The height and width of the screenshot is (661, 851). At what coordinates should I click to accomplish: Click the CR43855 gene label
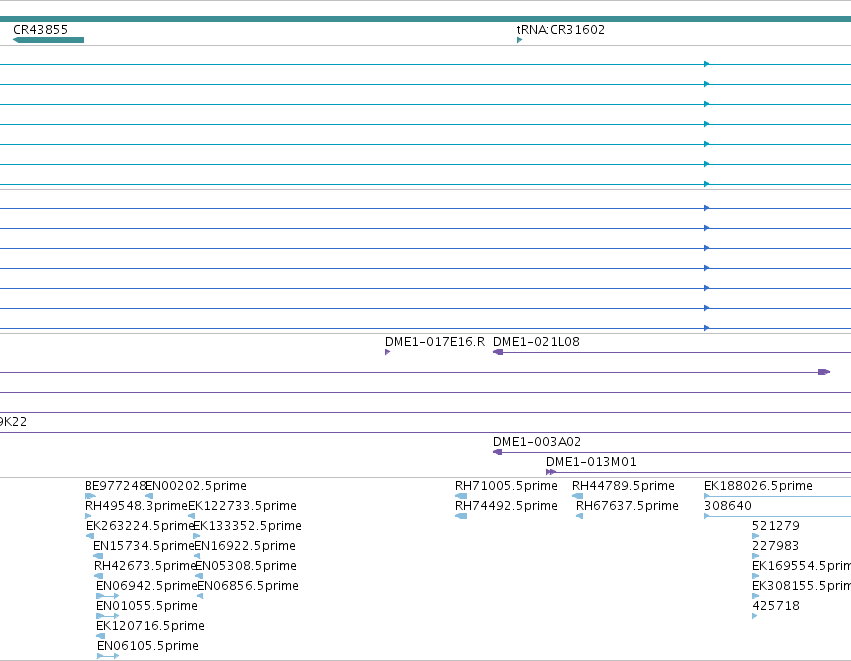point(40,29)
